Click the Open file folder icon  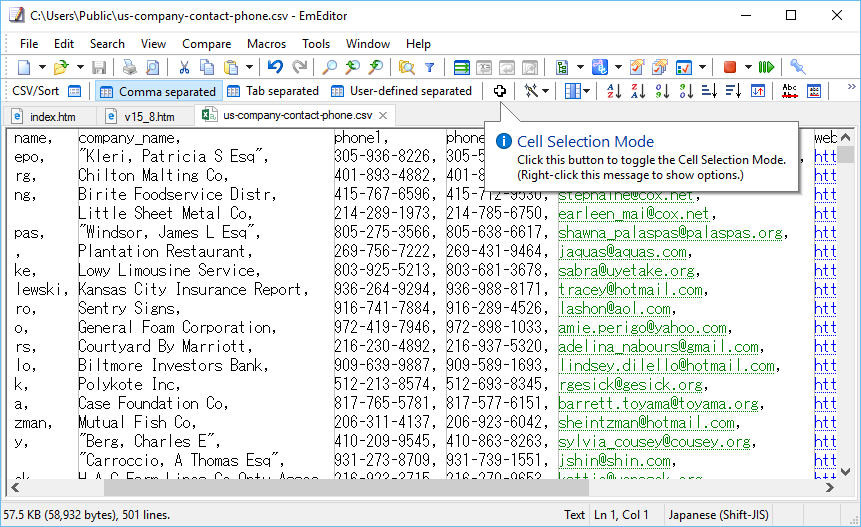[x=61, y=68]
